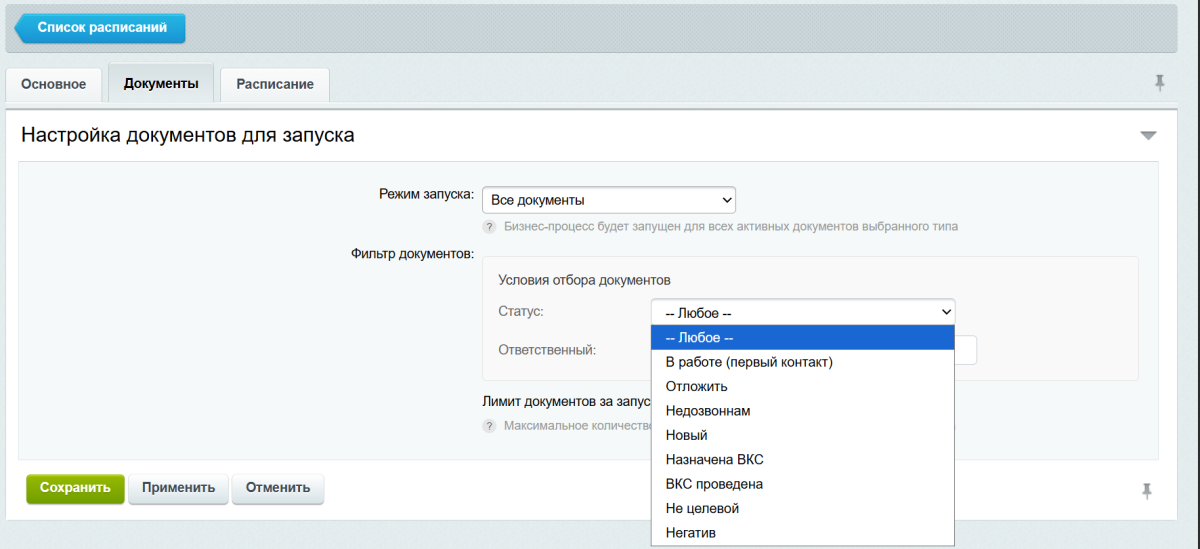1200x549 pixels.
Task: Open the Документы tab
Action: 161,83
